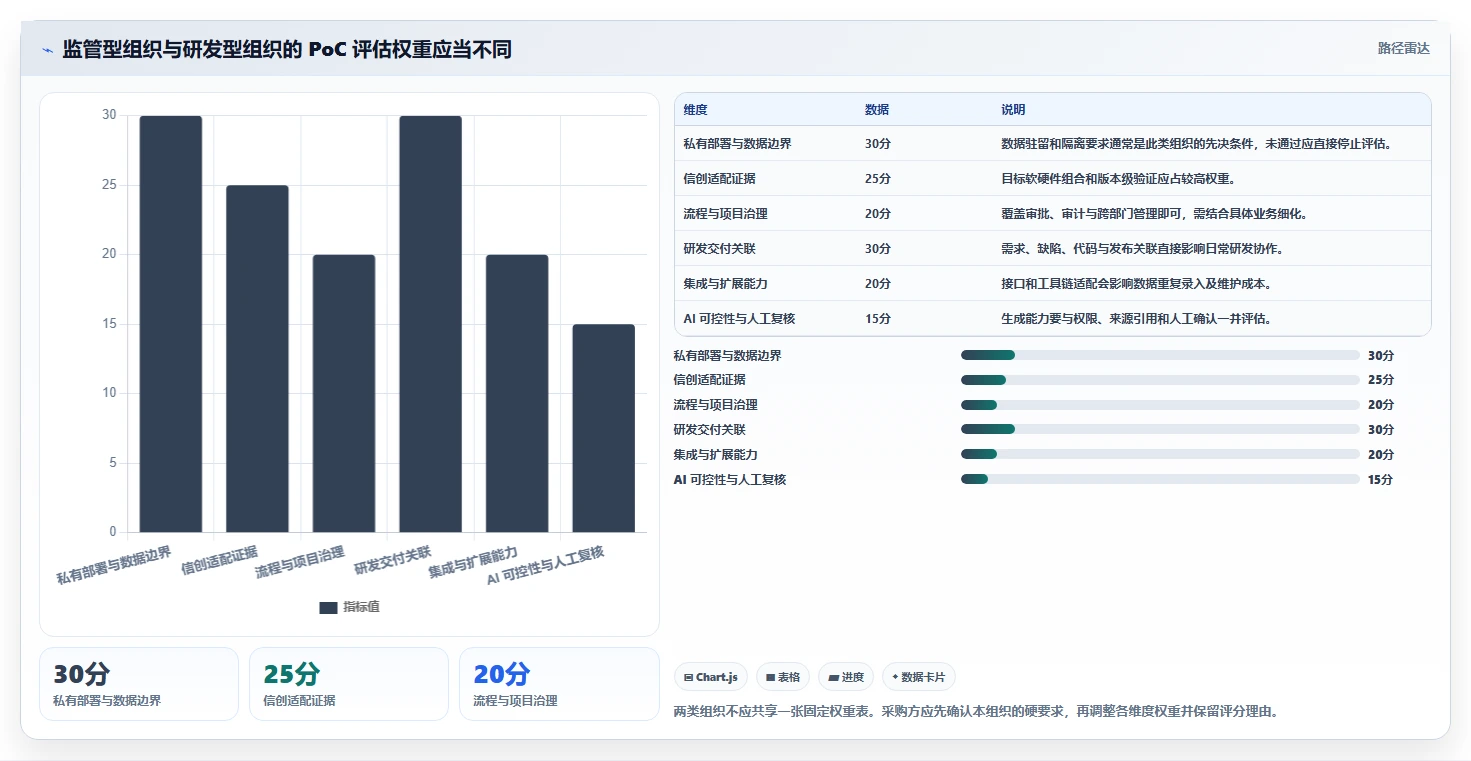This screenshot has width=1471, height=761.
Task: Select the 信创适配证据 table row cell
Action: (x=719, y=179)
